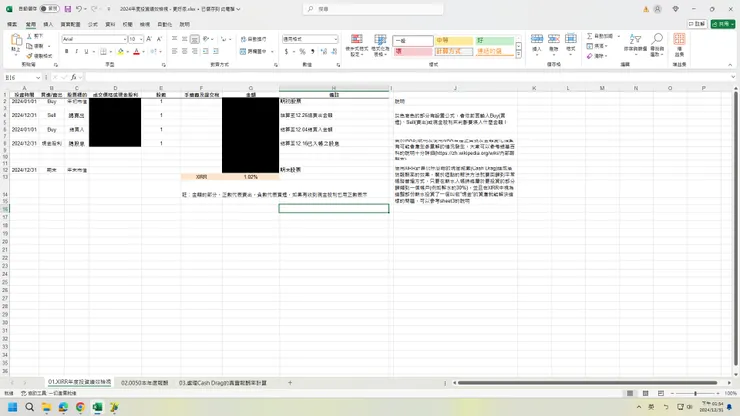
Task: Click the Redo arrow icon
Action: point(94,9)
